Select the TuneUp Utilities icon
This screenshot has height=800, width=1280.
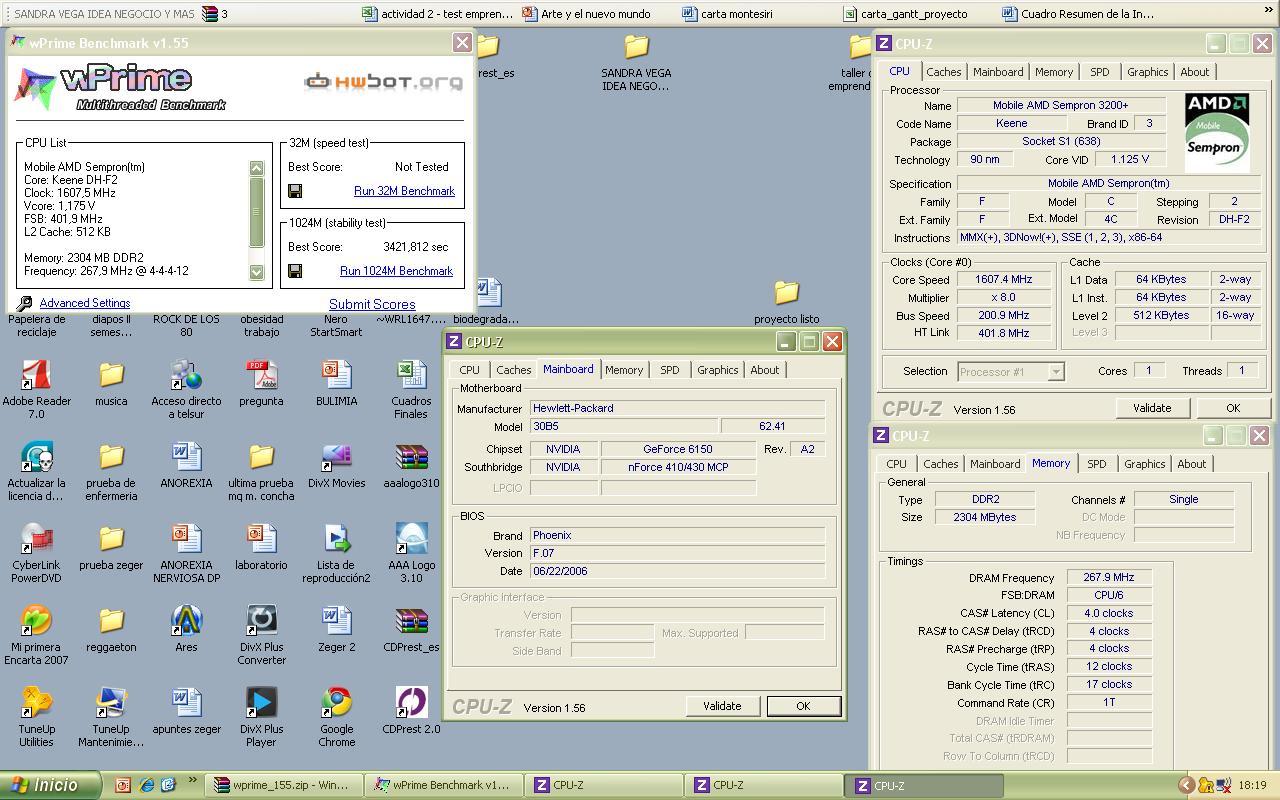coord(37,703)
